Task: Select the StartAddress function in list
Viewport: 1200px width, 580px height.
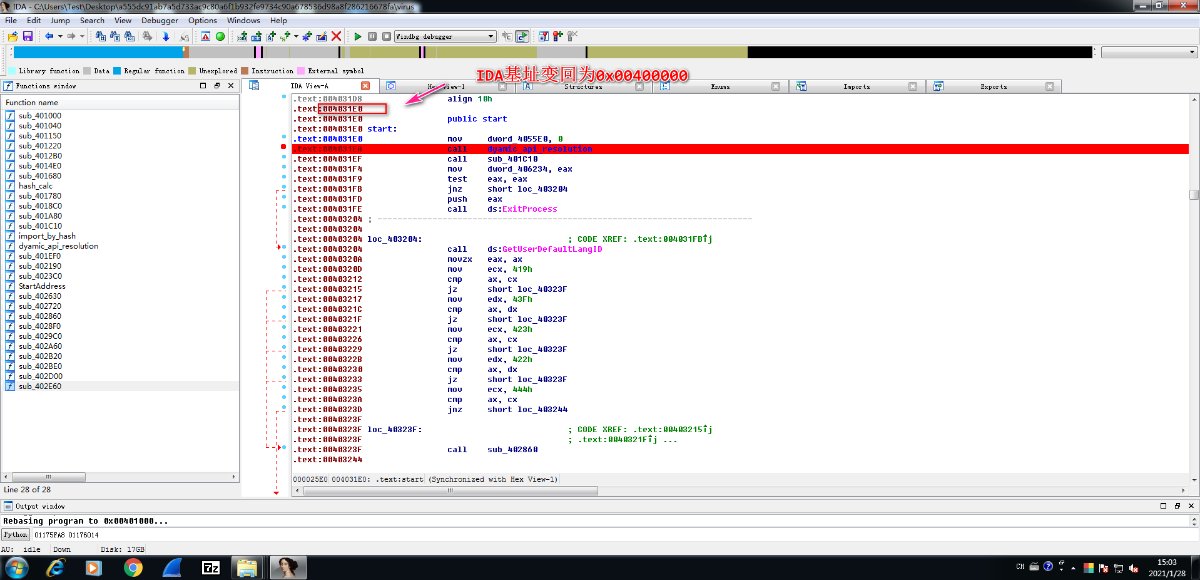Action: coord(41,286)
